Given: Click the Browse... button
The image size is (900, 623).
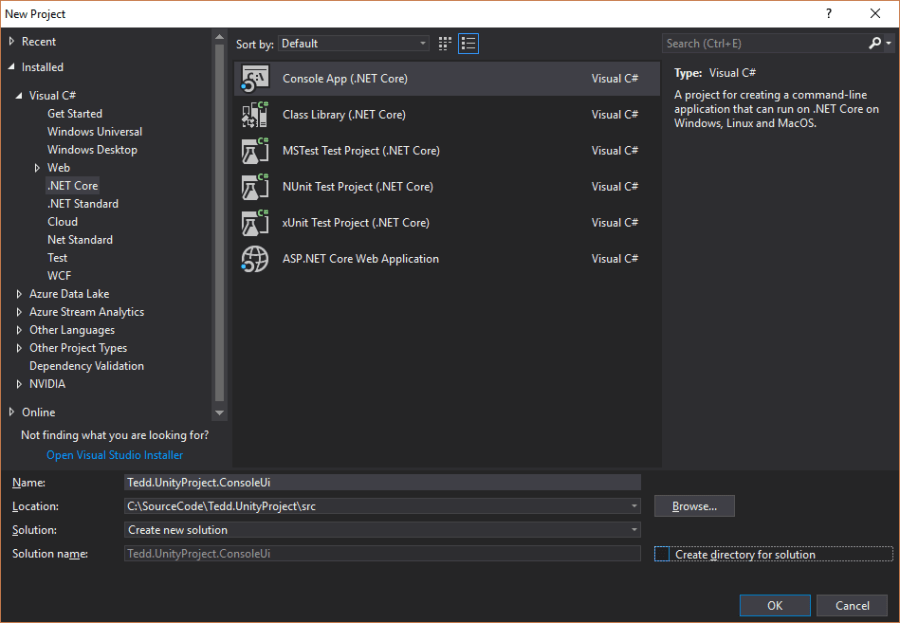Looking at the screenshot, I should pyautogui.click(x=695, y=506).
